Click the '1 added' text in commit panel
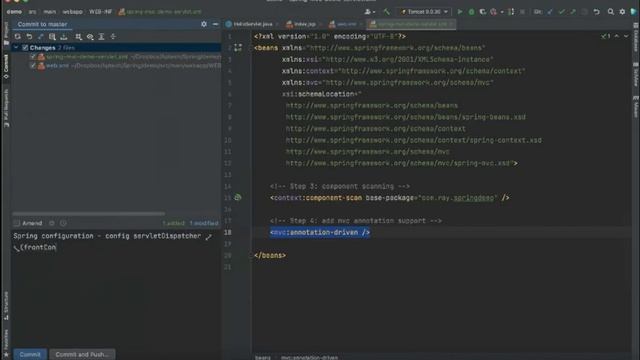 click(173, 223)
